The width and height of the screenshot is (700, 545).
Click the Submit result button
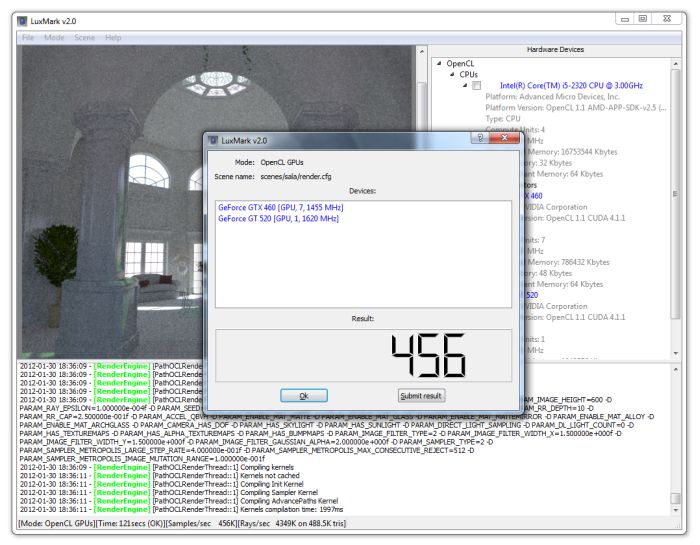(x=421, y=396)
